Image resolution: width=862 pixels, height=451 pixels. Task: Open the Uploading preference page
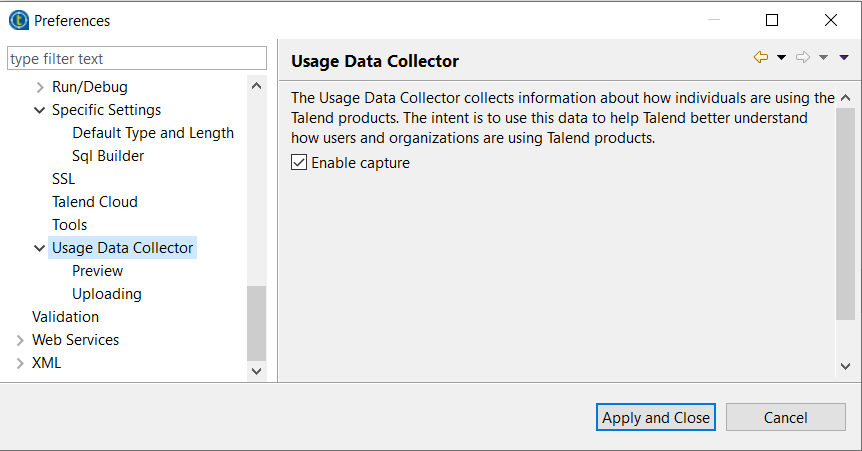click(106, 294)
